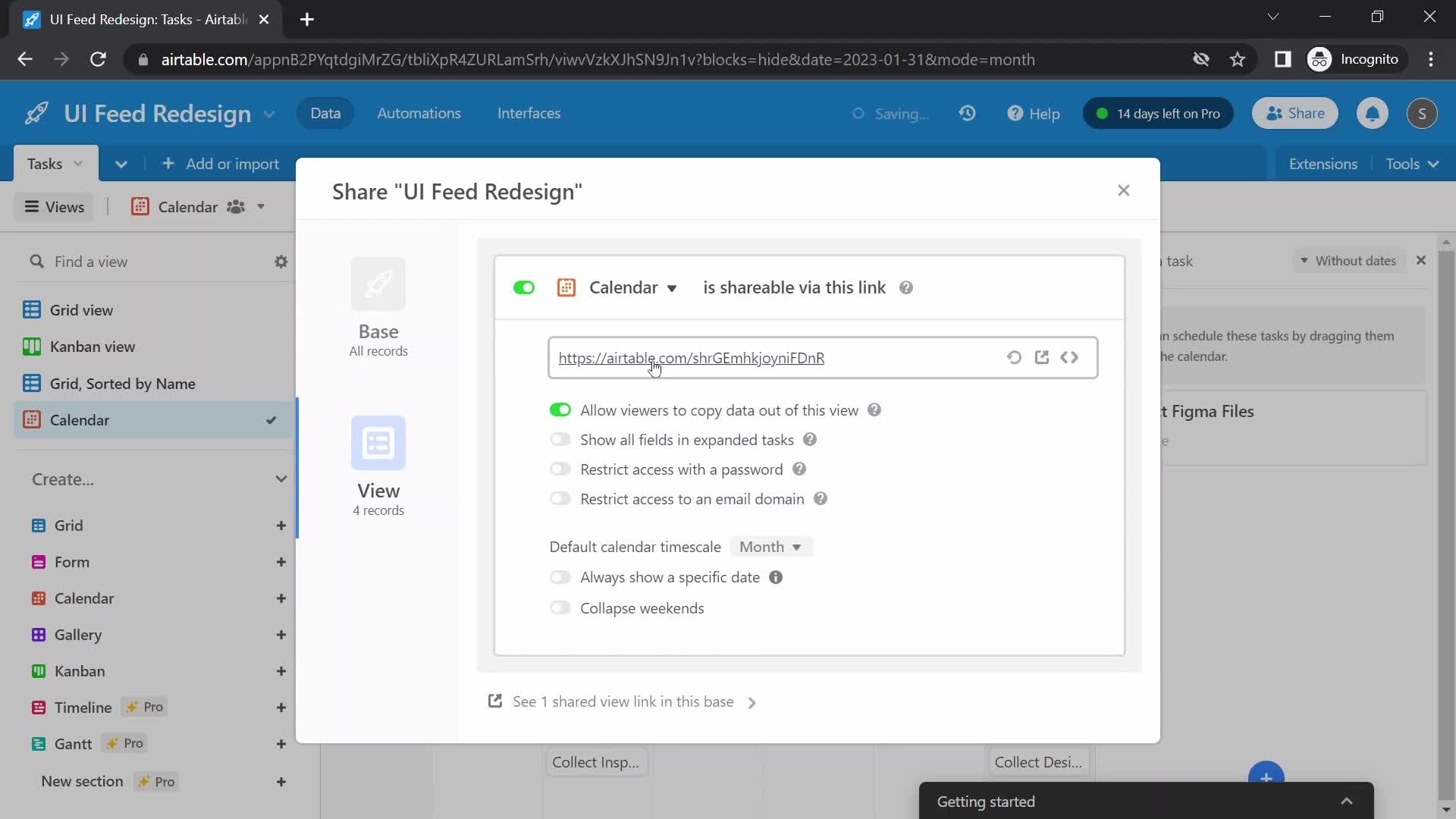Select the Data tab in top navigation
This screenshot has width=1456, height=819.
[x=325, y=112]
